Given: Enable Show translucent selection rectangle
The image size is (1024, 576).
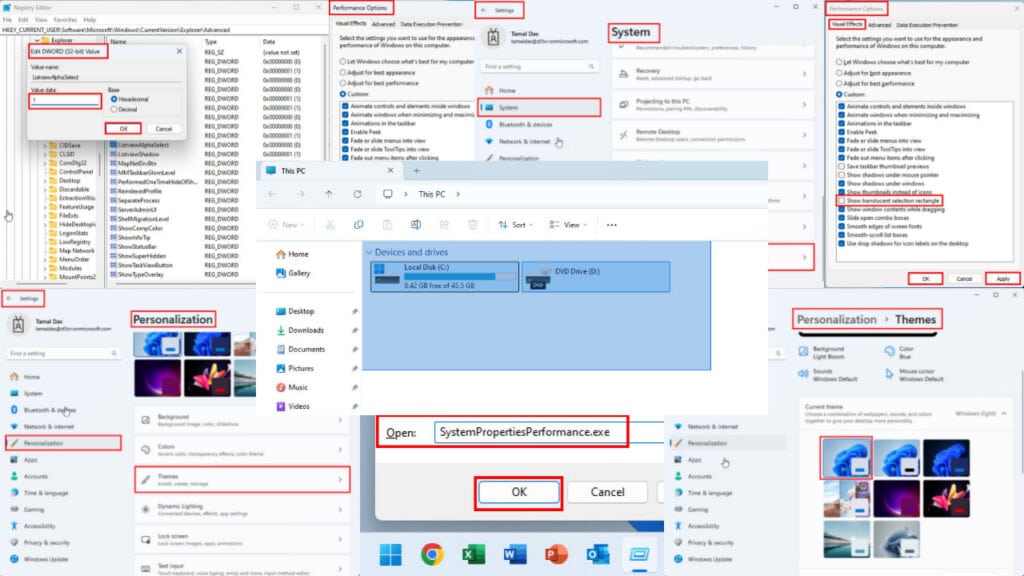Looking at the screenshot, I should pos(841,200).
